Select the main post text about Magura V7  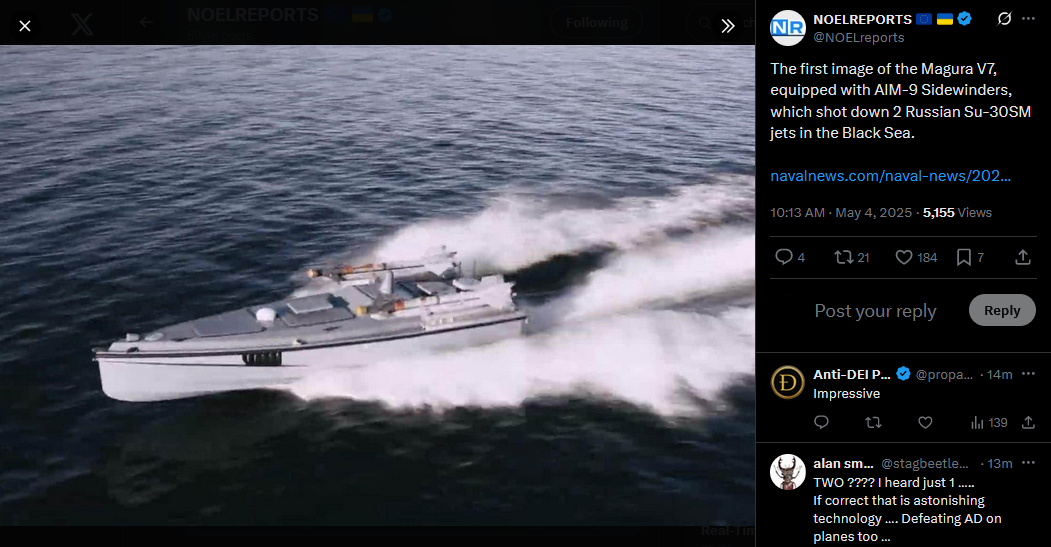(x=900, y=101)
